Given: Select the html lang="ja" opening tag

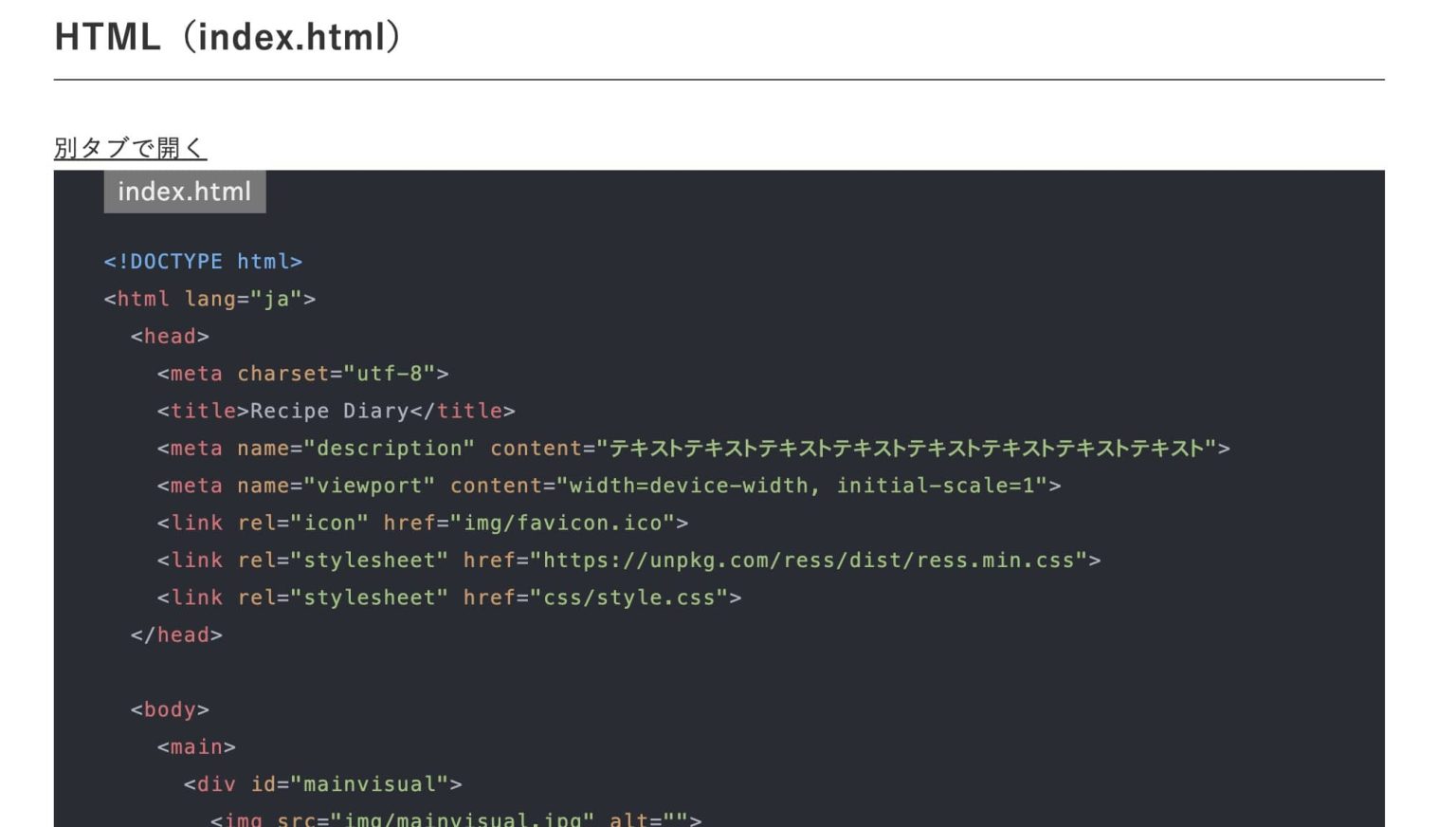Looking at the screenshot, I should click(209, 298).
